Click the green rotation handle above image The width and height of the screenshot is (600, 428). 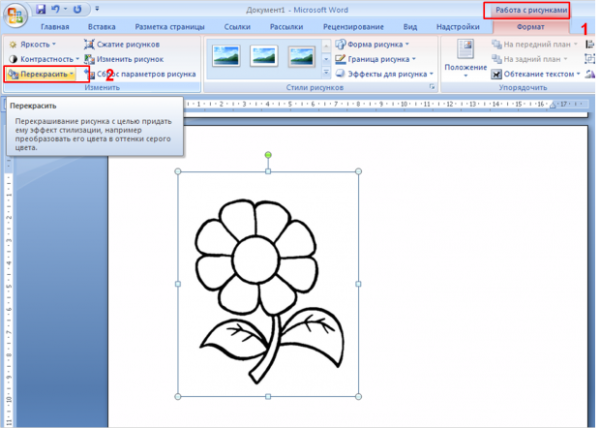click(x=268, y=154)
